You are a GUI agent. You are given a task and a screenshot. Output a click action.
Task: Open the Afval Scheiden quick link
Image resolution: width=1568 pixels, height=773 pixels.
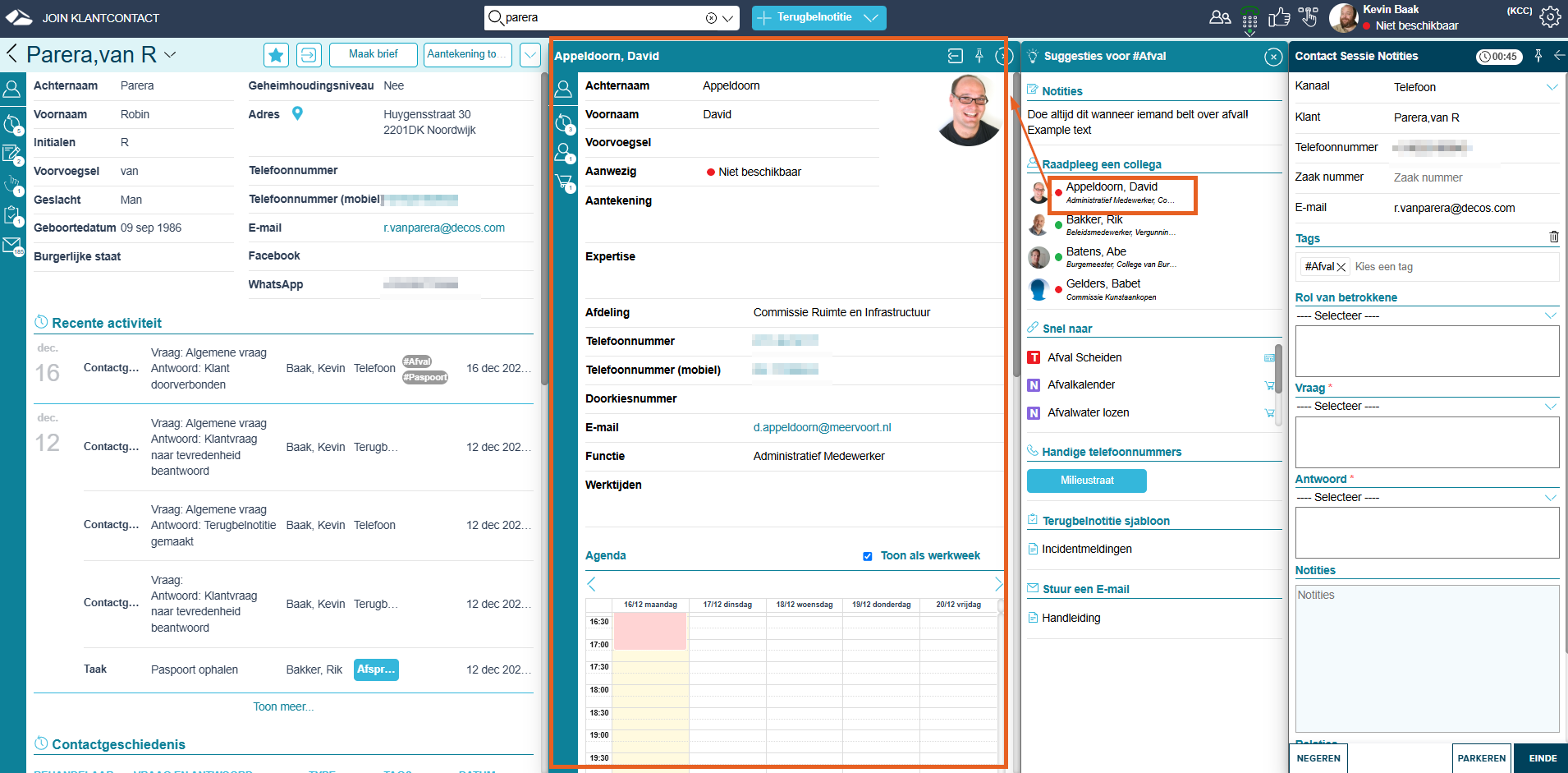(1084, 357)
